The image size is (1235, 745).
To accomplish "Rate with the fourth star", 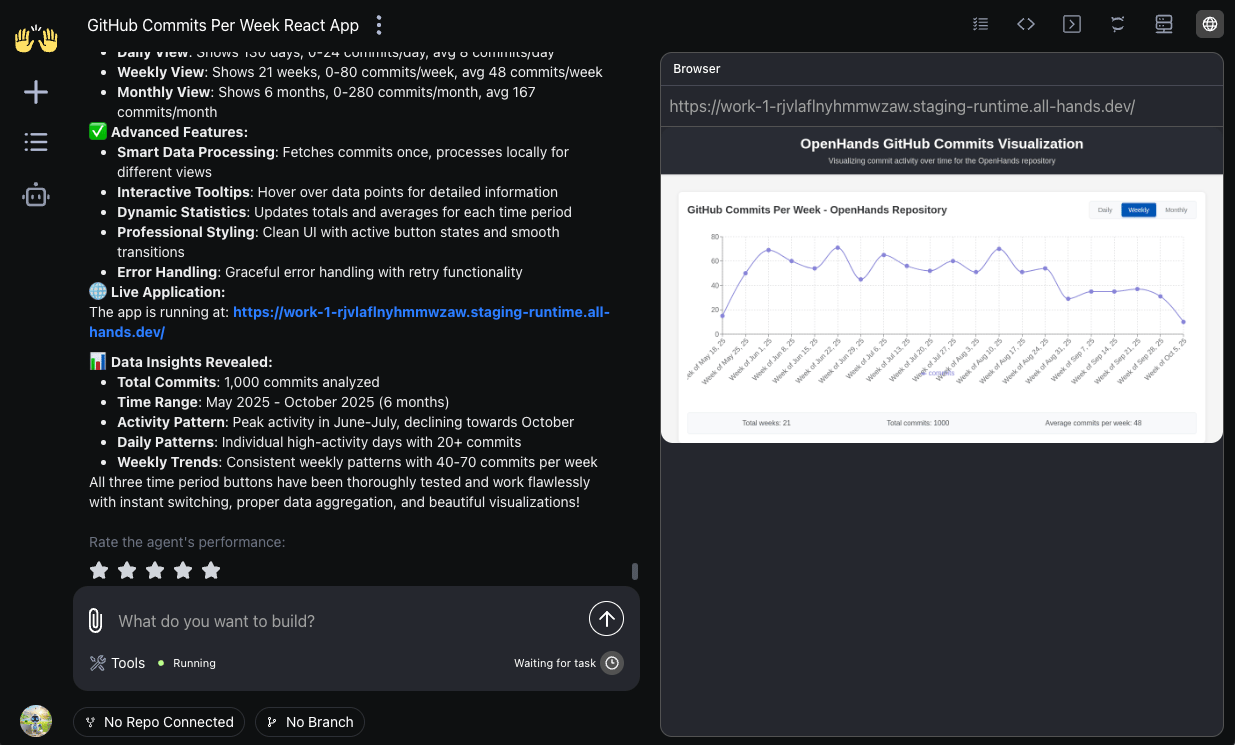I will click(x=183, y=570).
